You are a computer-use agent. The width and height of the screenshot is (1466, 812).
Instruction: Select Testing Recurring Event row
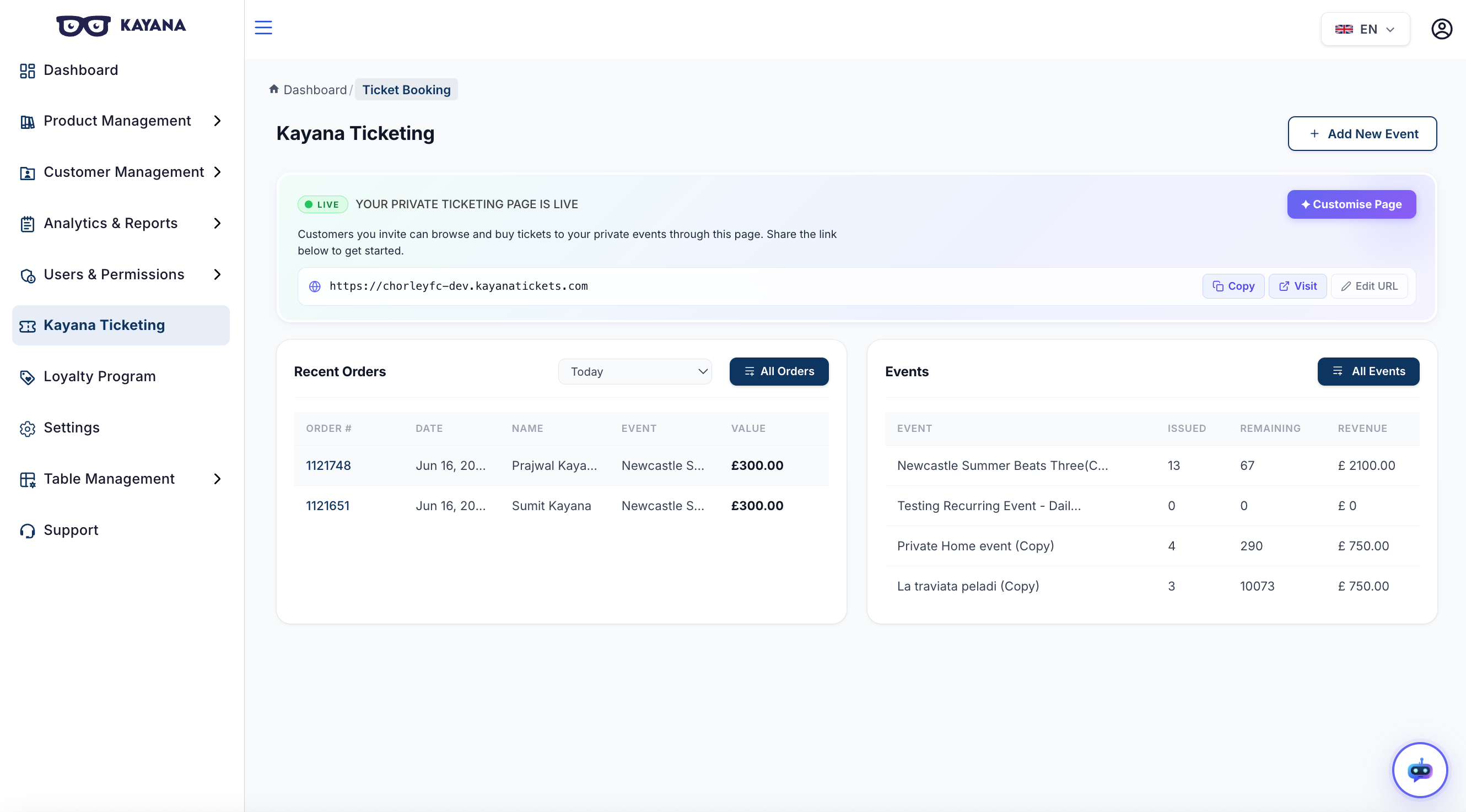[1151, 506]
